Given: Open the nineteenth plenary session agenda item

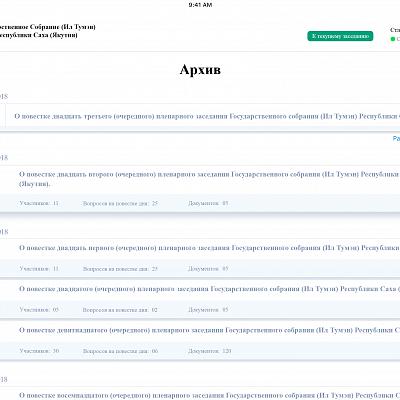Looking at the screenshot, I should click(209, 330).
